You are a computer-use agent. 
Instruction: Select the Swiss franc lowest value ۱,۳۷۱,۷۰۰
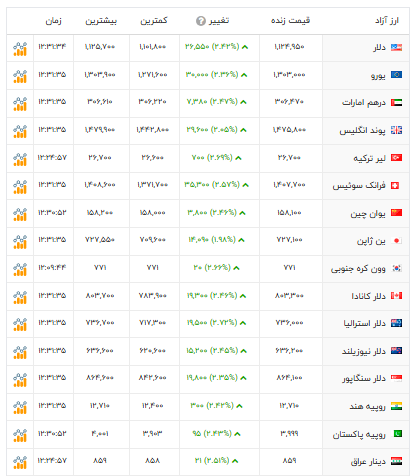coord(153,184)
